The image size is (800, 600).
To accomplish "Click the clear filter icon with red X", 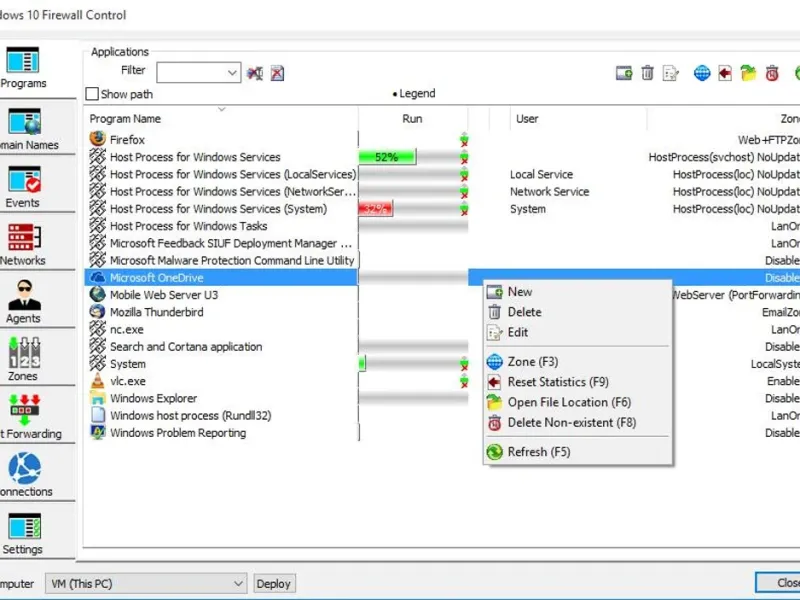I will [277, 73].
